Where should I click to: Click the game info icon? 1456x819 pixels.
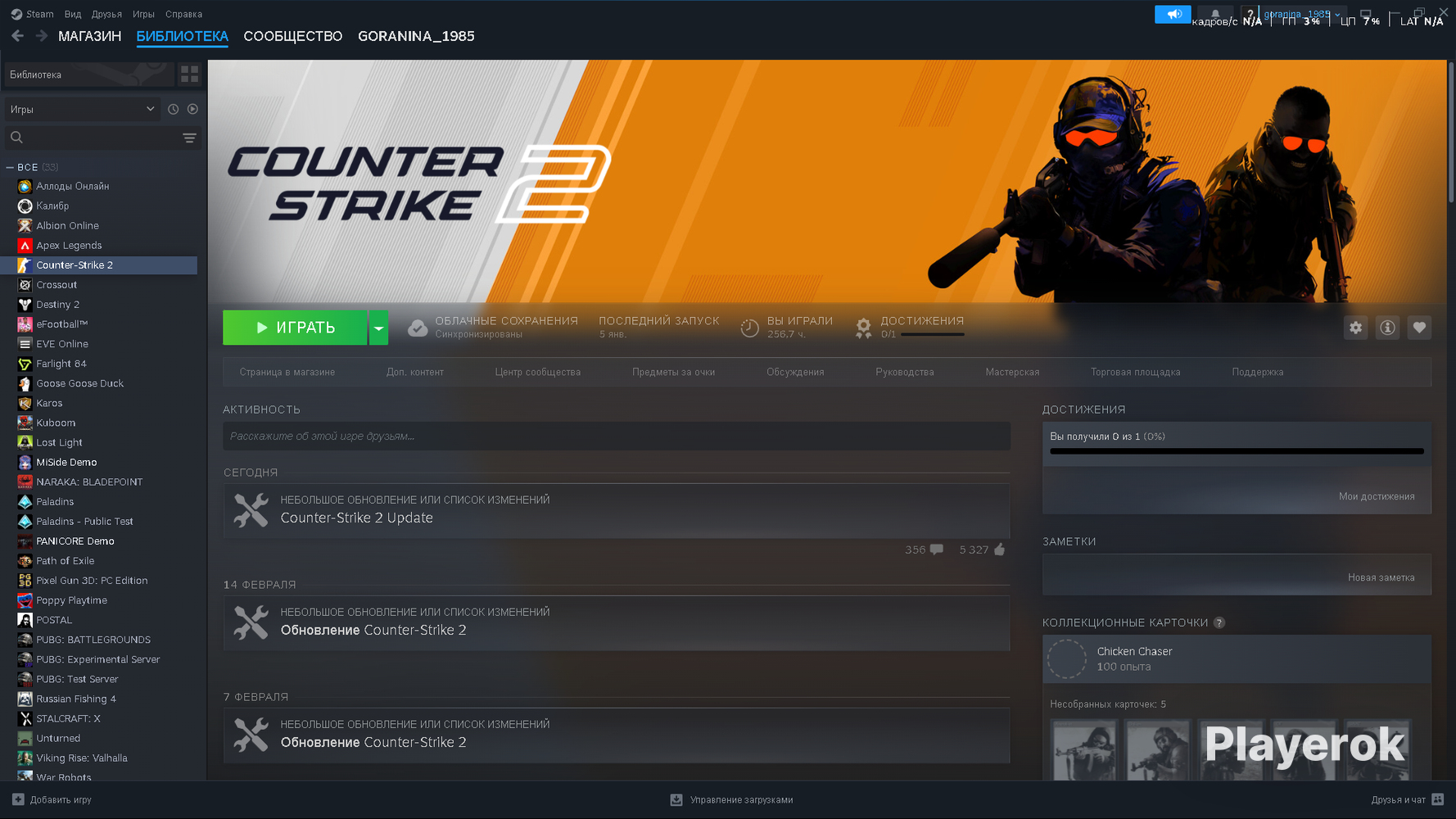click(1387, 328)
